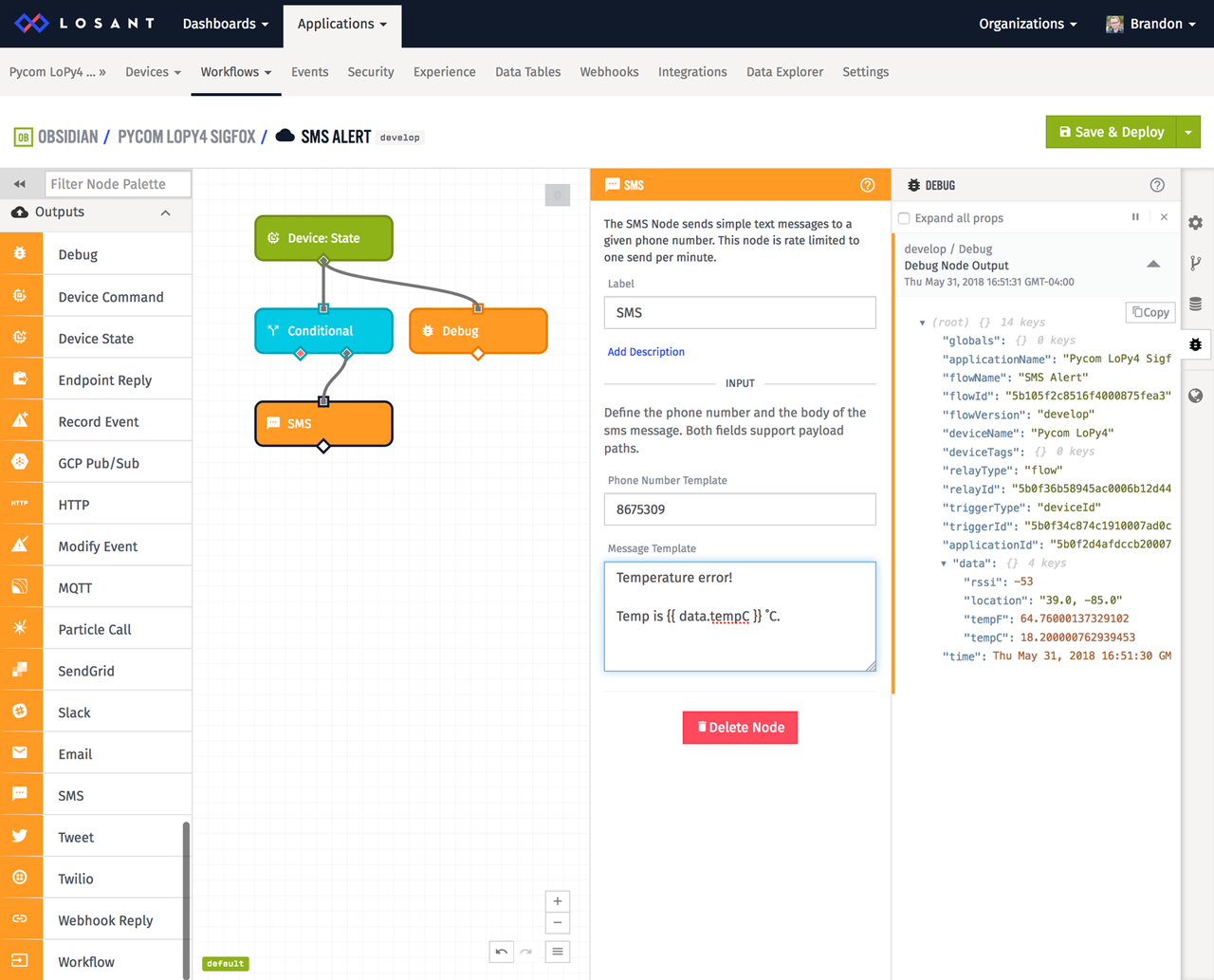This screenshot has width=1214, height=980.
Task: Click the HTTP palette icon
Action: (x=21, y=504)
